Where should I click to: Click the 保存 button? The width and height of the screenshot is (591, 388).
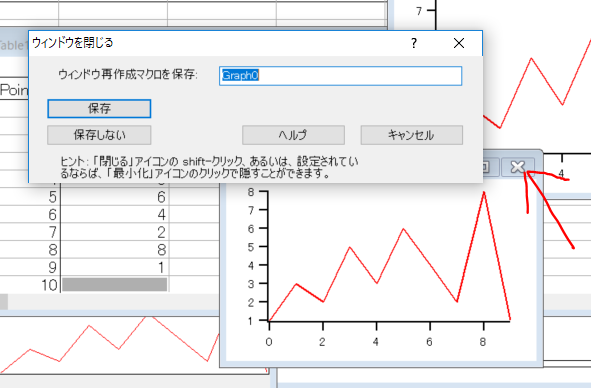(x=99, y=109)
